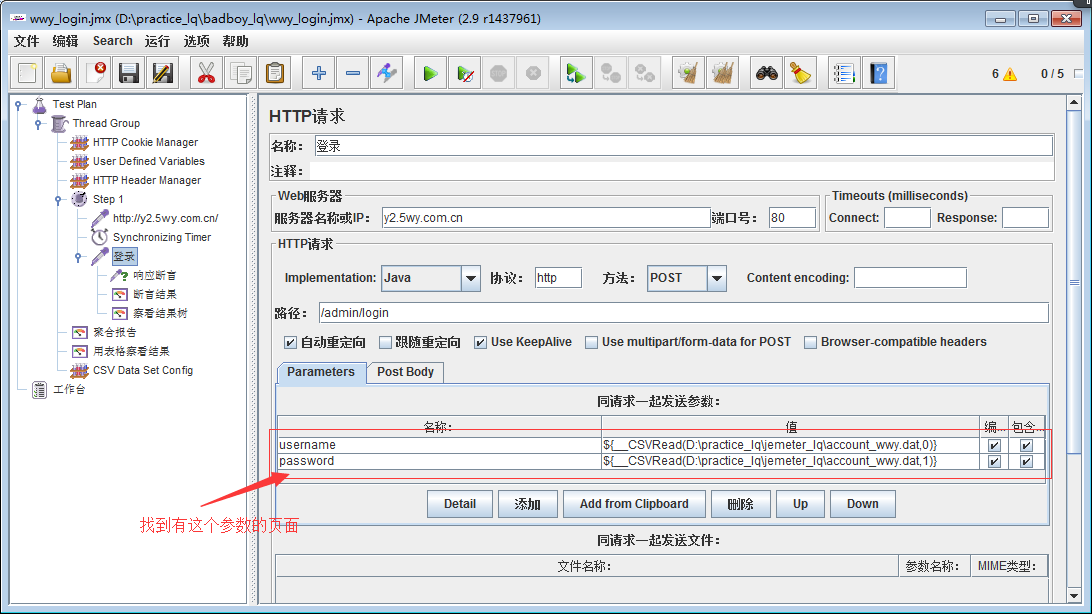Switch to the Post Body tab
Screen dimensions: 1092x614
click(405, 372)
